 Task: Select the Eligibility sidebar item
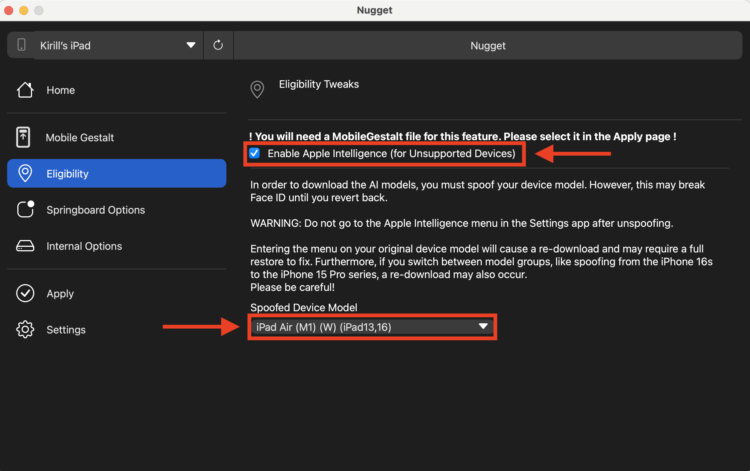[117, 174]
